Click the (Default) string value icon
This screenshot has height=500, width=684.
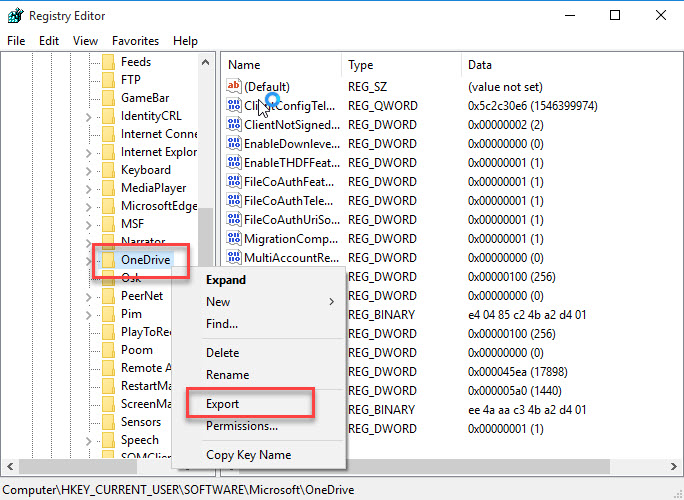pyautogui.click(x=234, y=86)
